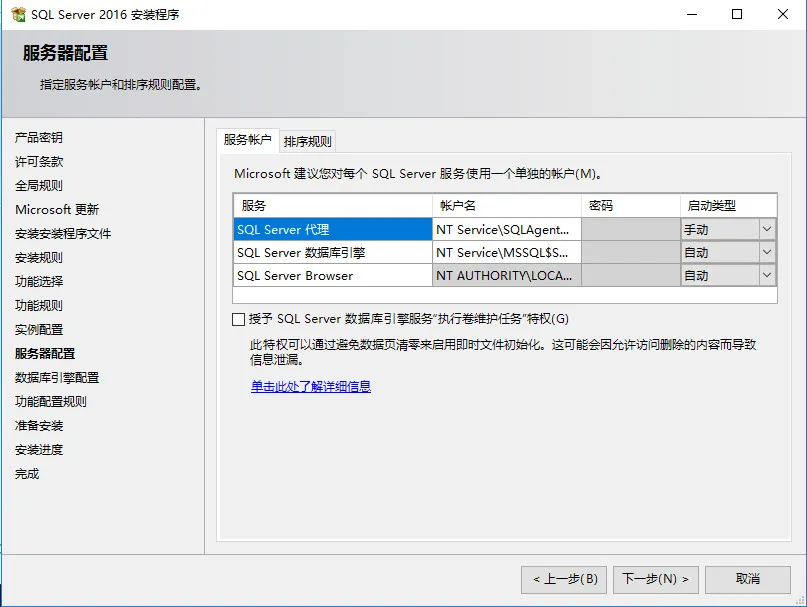Viewport: 807px width, 607px height.
Task: Switch to the 服务帐户 tab
Action: point(248,140)
